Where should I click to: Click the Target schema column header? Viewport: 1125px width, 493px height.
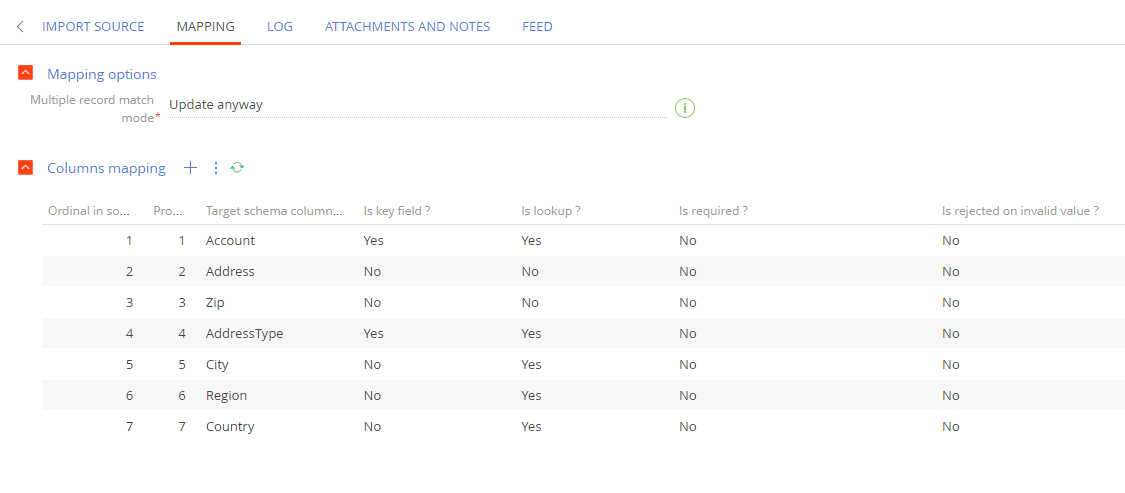[x=275, y=211]
